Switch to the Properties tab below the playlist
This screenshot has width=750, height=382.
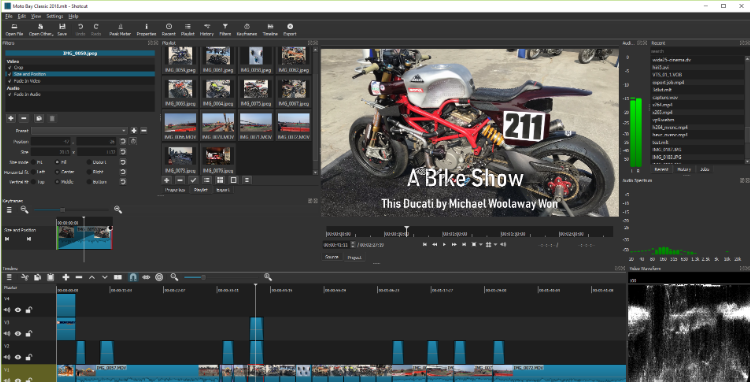click(x=175, y=190)
